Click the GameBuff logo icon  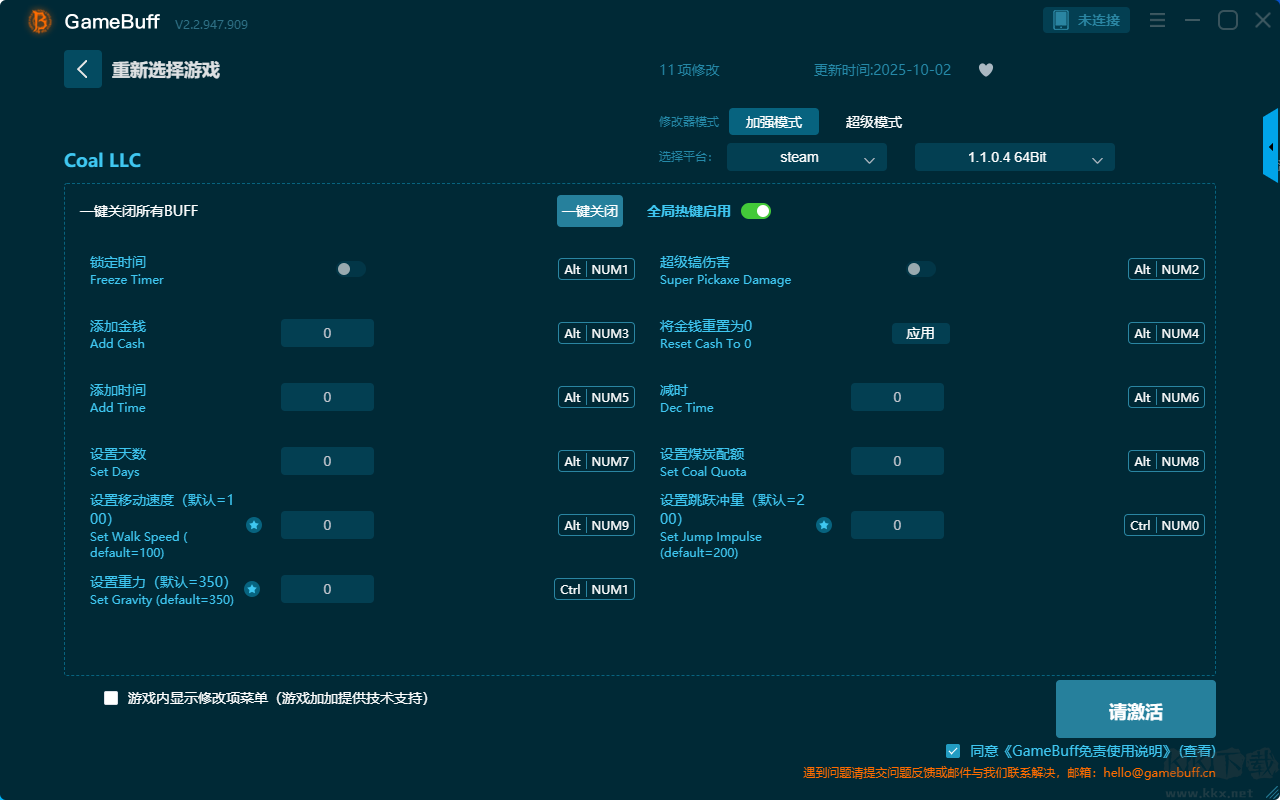[x=40, y=21]
